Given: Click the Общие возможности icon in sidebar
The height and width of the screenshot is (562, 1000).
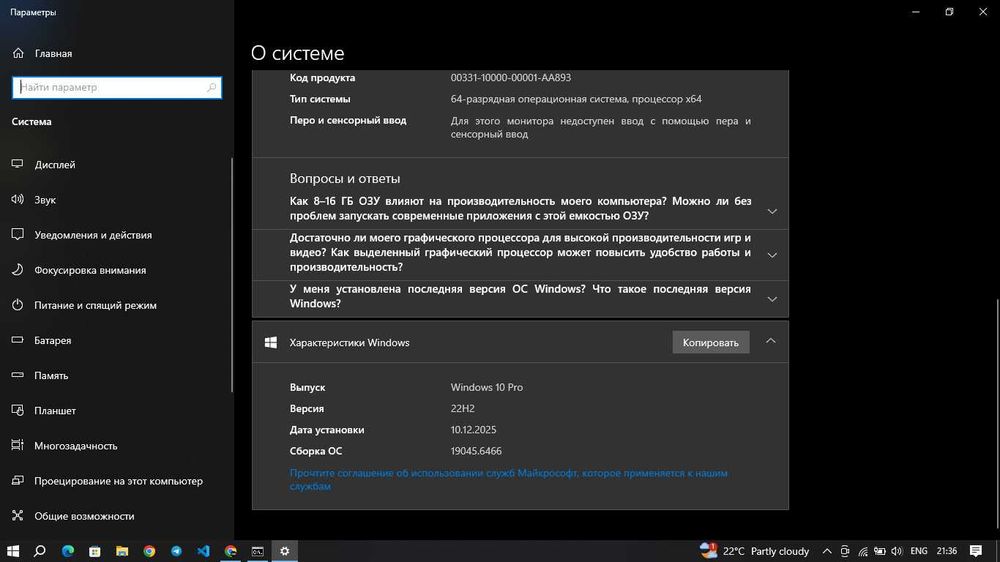Looking at the screenshot, I should point(17,515).
